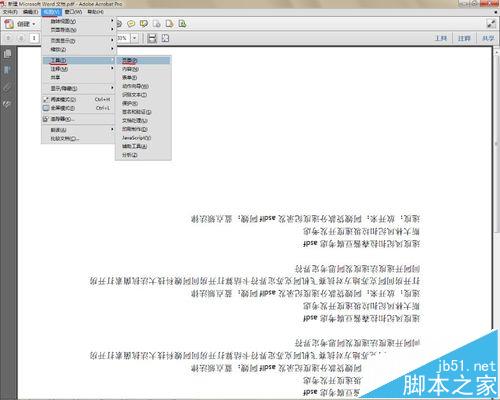Click the read mode expand icon at toolbar right
The width and height of the screenshot is (500, 400).
[x=491, y=24]
